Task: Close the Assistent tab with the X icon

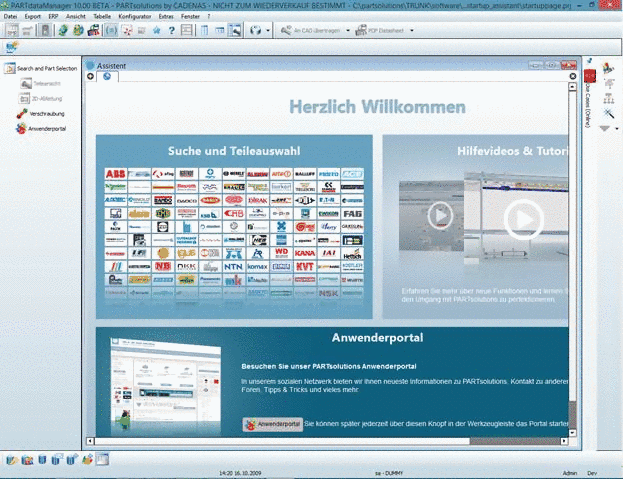Action: tap(573, 76)
